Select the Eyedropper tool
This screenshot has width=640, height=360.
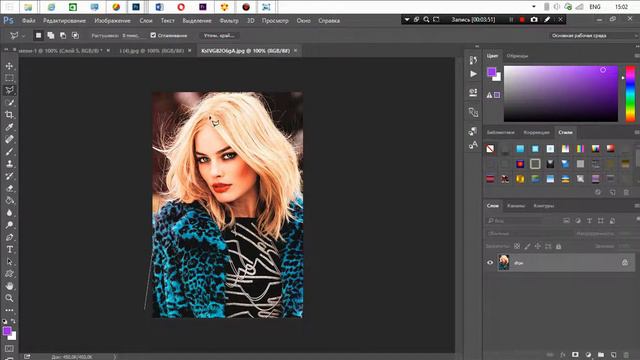click(9, 127)
